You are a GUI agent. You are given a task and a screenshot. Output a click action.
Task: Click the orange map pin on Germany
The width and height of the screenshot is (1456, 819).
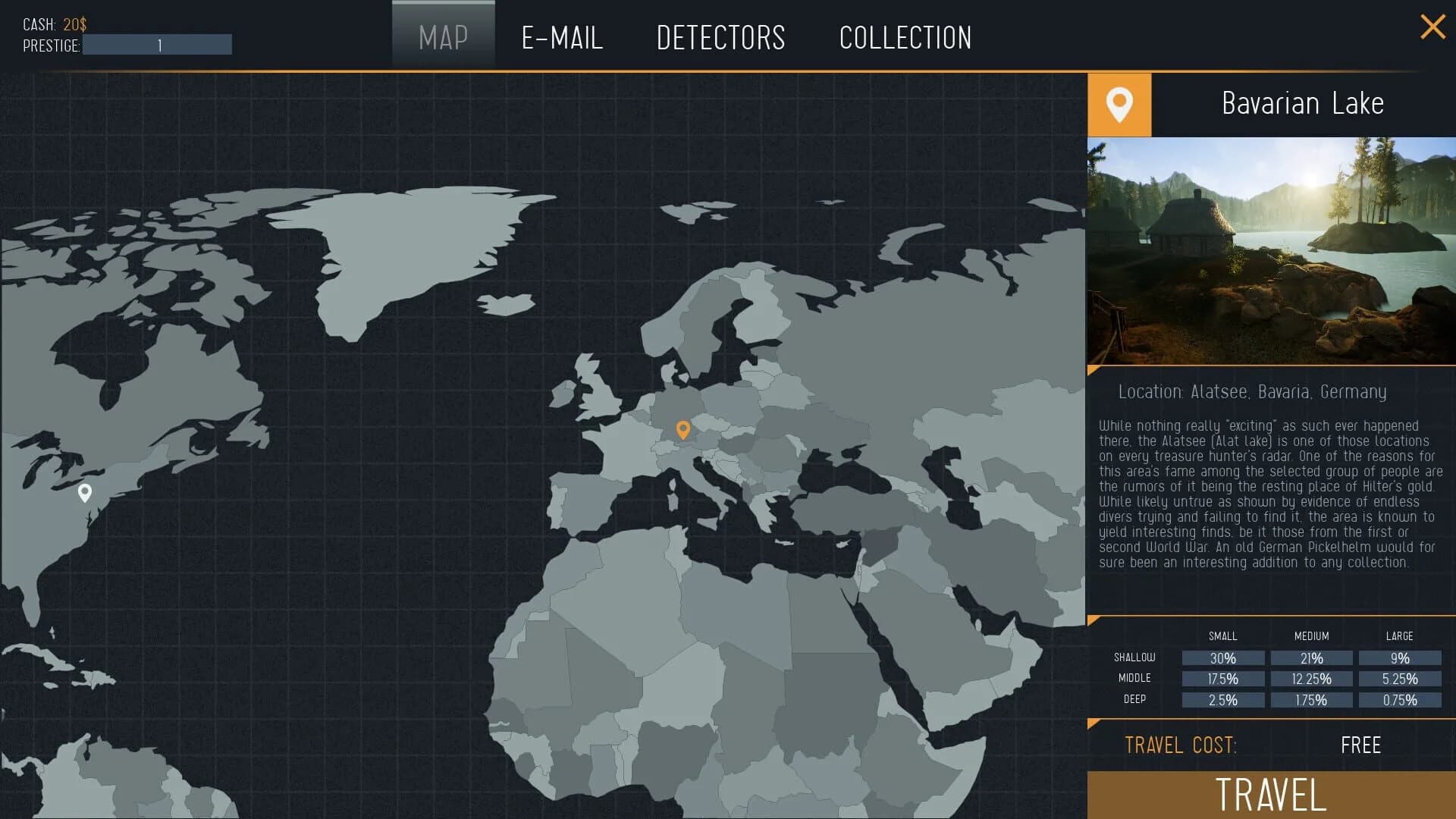(x=683, y=429)
